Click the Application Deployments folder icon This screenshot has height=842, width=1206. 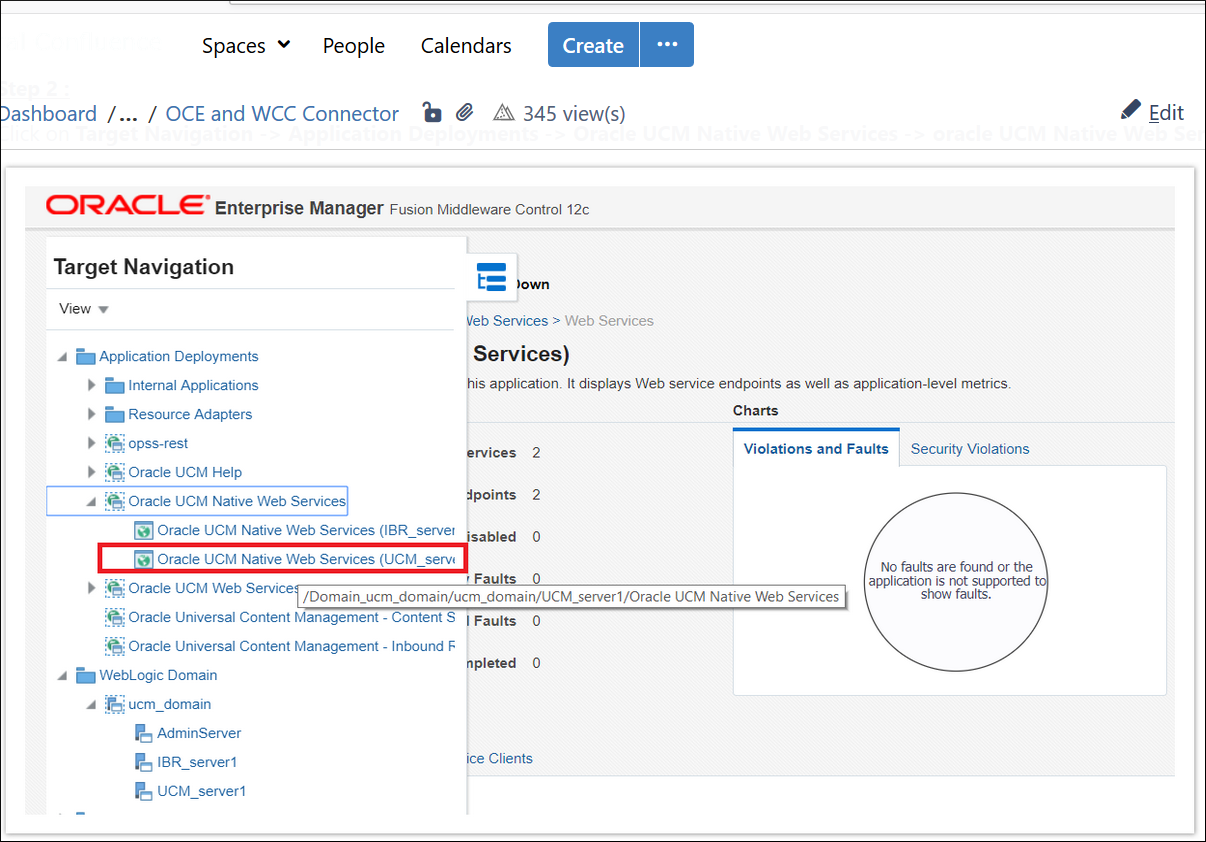86,357
